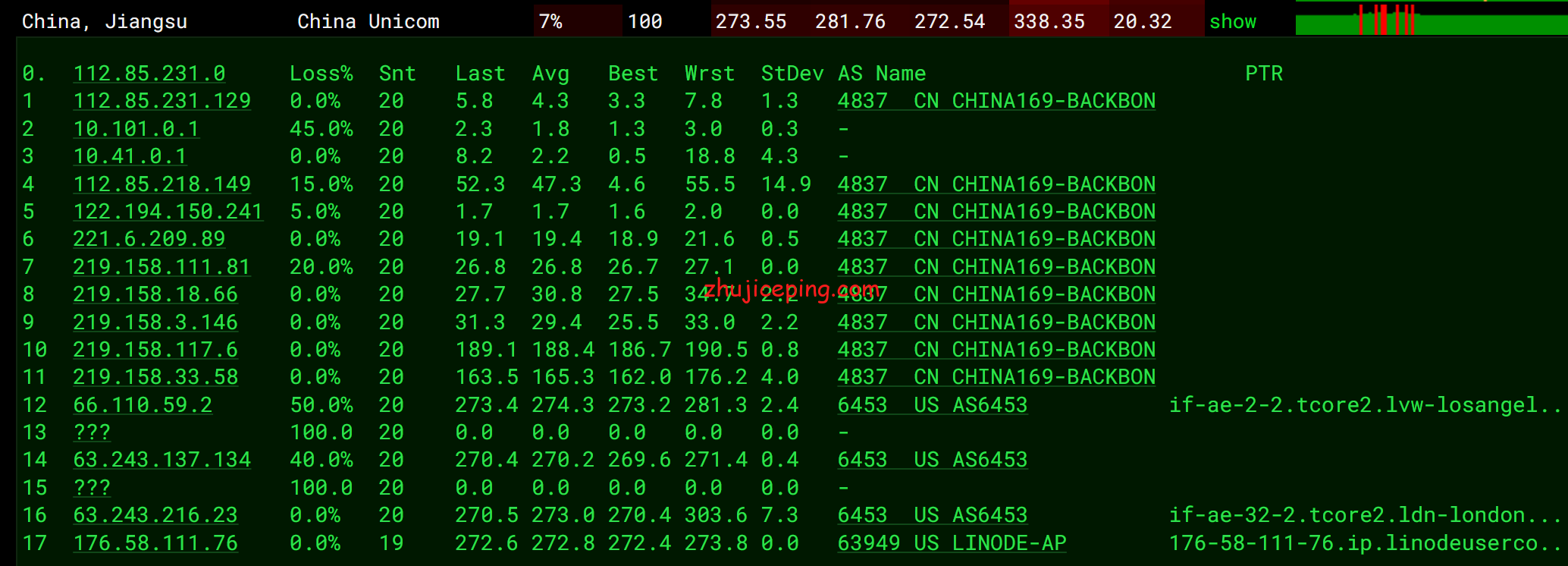Click the 'AS Name' column header

tap(882, 74)
